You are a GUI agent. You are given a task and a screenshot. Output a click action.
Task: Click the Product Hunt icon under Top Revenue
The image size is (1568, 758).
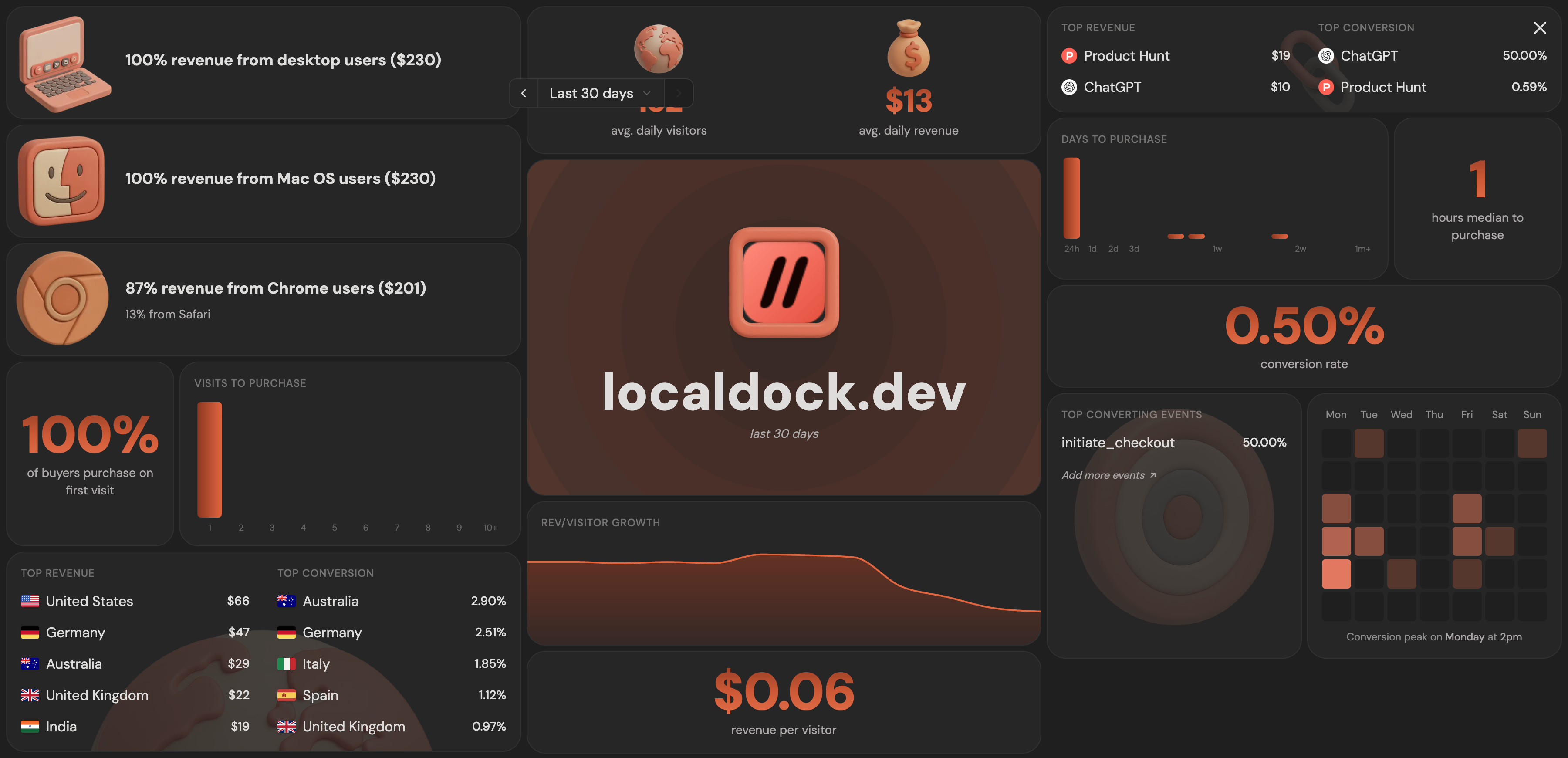tap(1069, 56)
